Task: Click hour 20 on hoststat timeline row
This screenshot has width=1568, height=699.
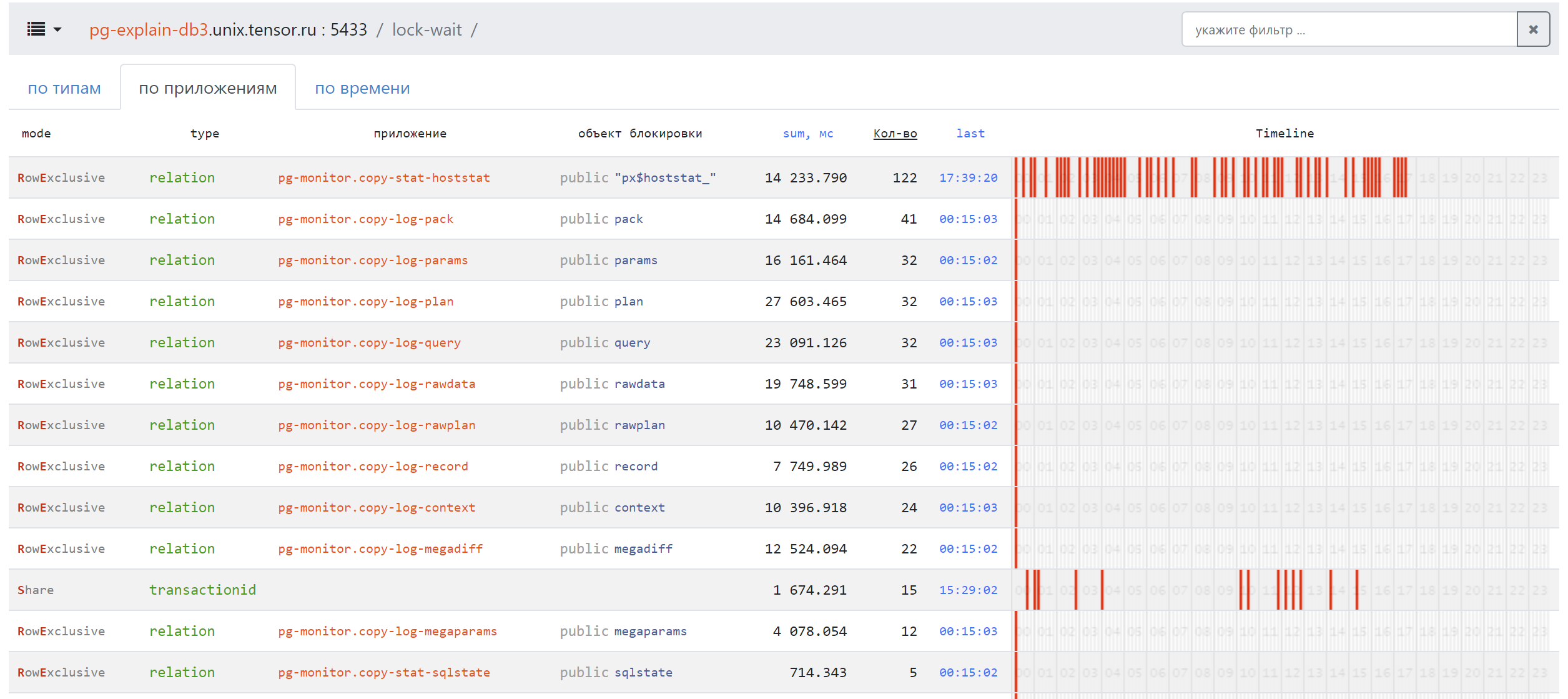Action: click(1472, 177)
